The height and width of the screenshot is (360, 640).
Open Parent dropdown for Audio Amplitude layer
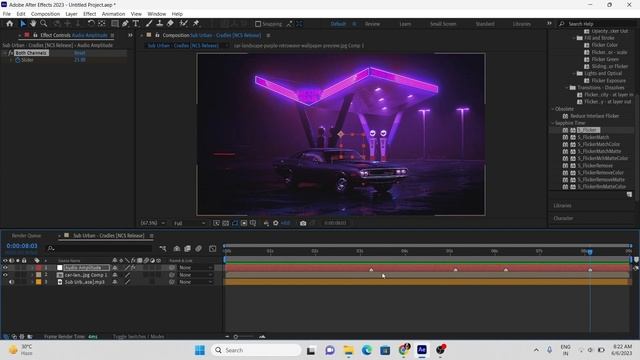pyautogui.click(x=196, y=268)
